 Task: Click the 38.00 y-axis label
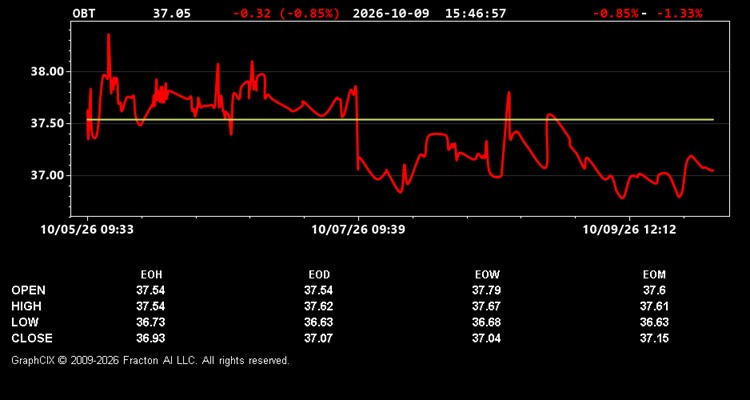pos(47,72)
